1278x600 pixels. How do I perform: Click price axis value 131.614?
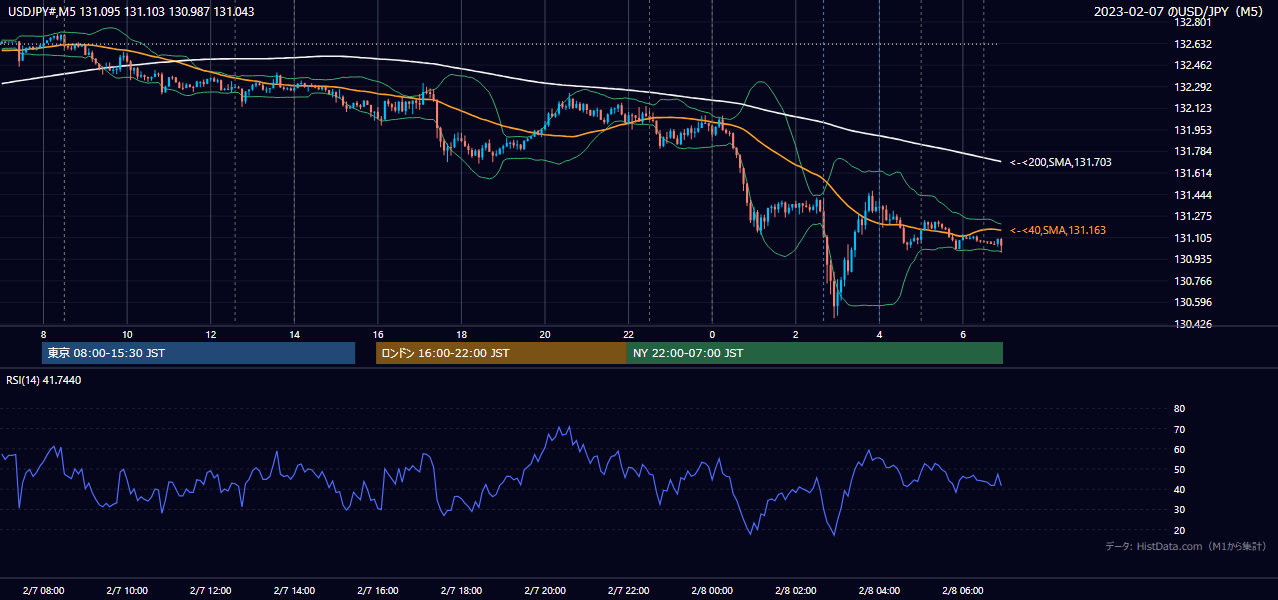click(x=1193, y=173)
